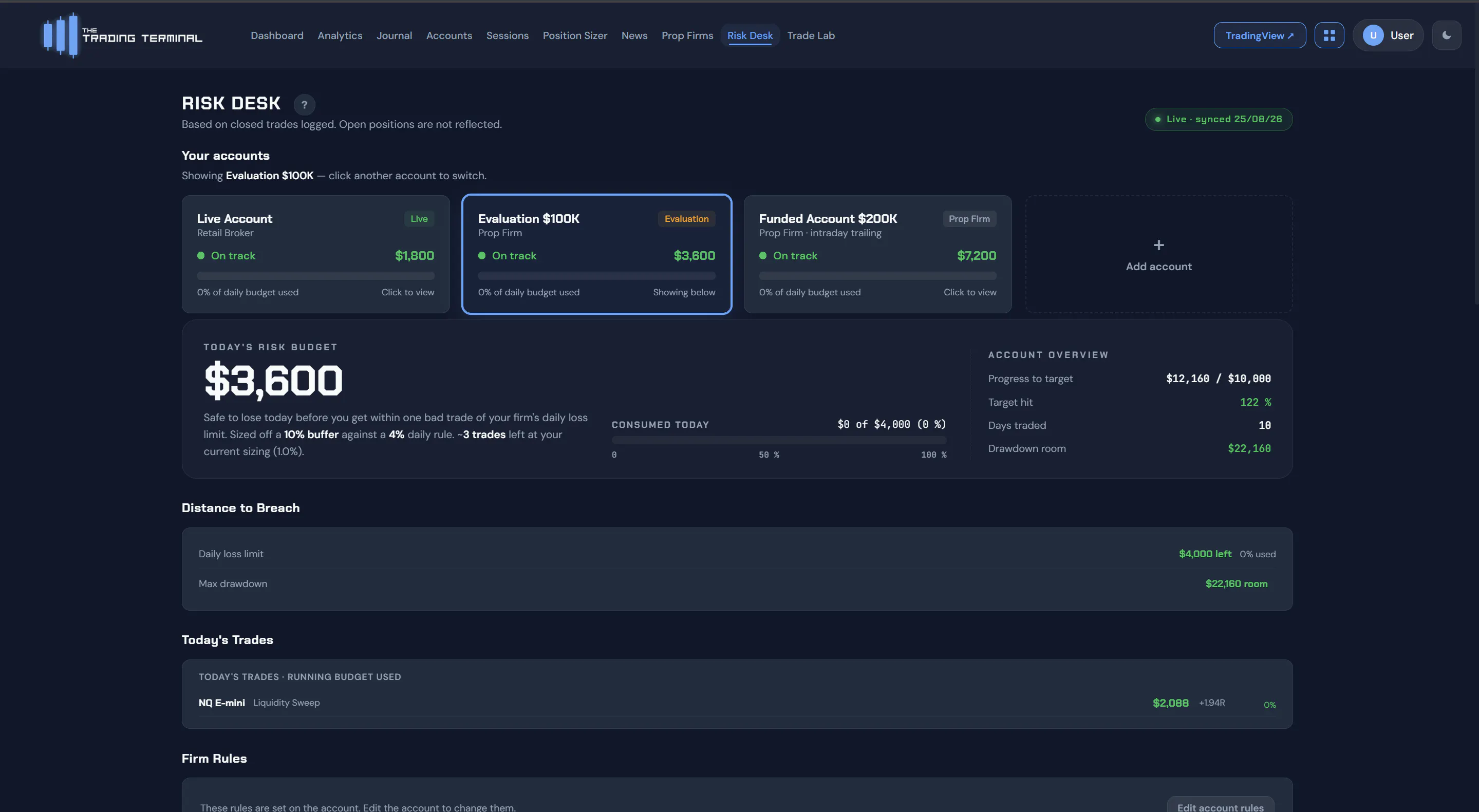Open TradingView external link button

click(1259, 35)
